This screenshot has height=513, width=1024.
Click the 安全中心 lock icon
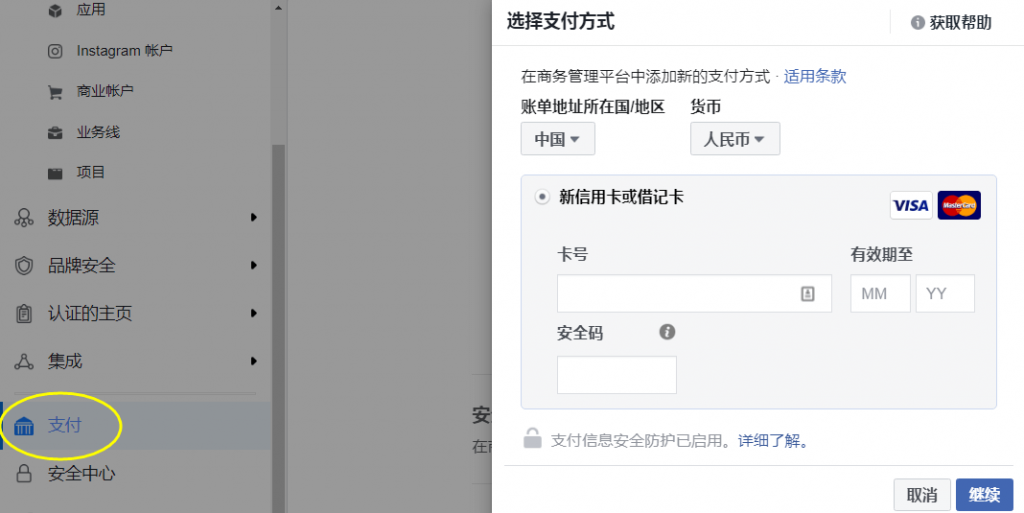[25, 473]
